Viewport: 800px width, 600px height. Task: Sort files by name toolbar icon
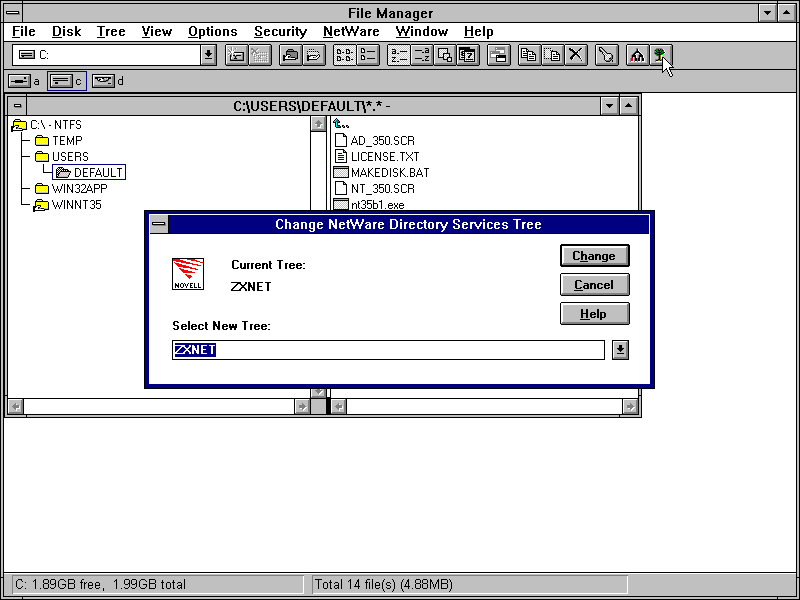click(398, 55)
